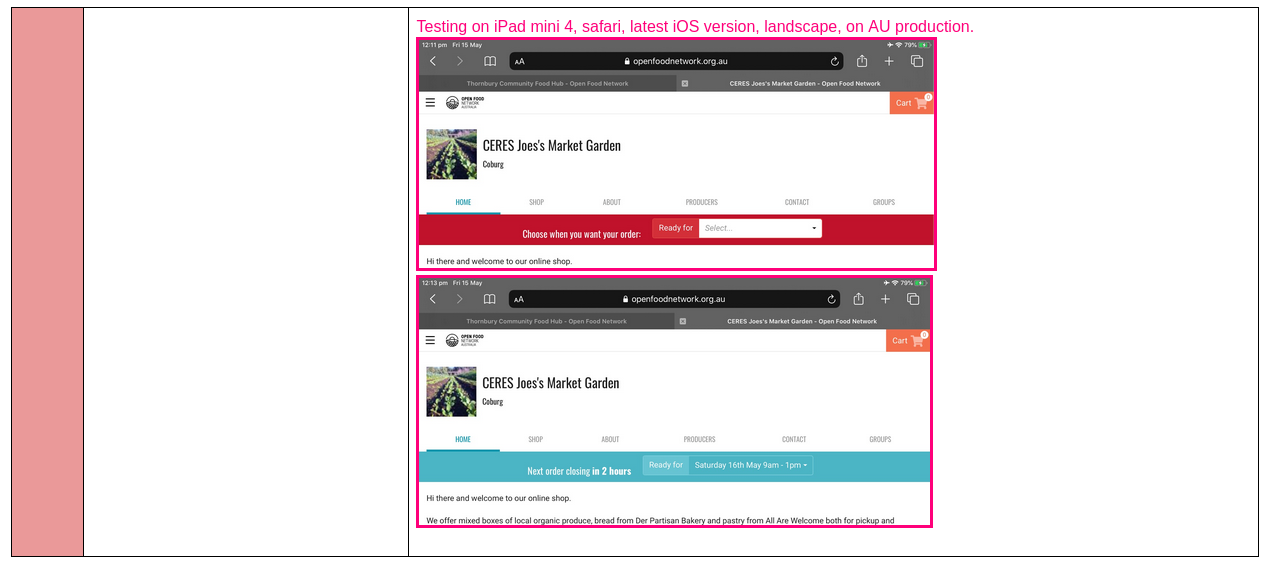This screenshot has height=577, width=1269.
Task: Click '12:11 pm Fri 15 May' status bar time
Action: (x=451, y=45)
